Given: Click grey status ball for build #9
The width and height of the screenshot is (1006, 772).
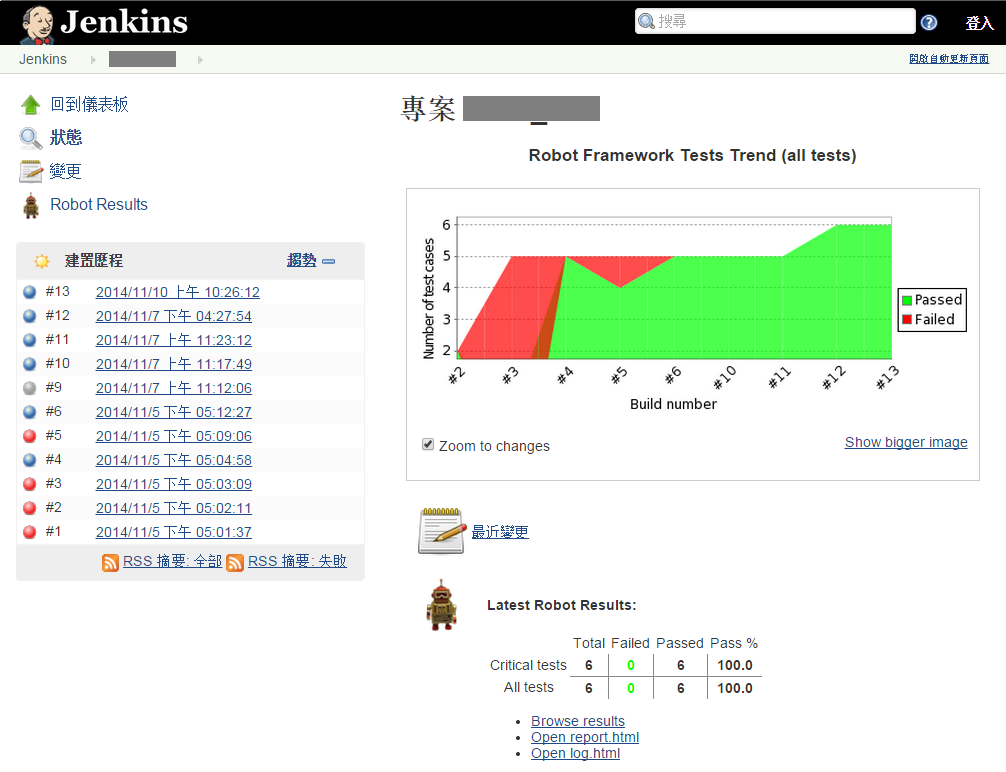Looking at the screenshot, I should coord(30,388).
